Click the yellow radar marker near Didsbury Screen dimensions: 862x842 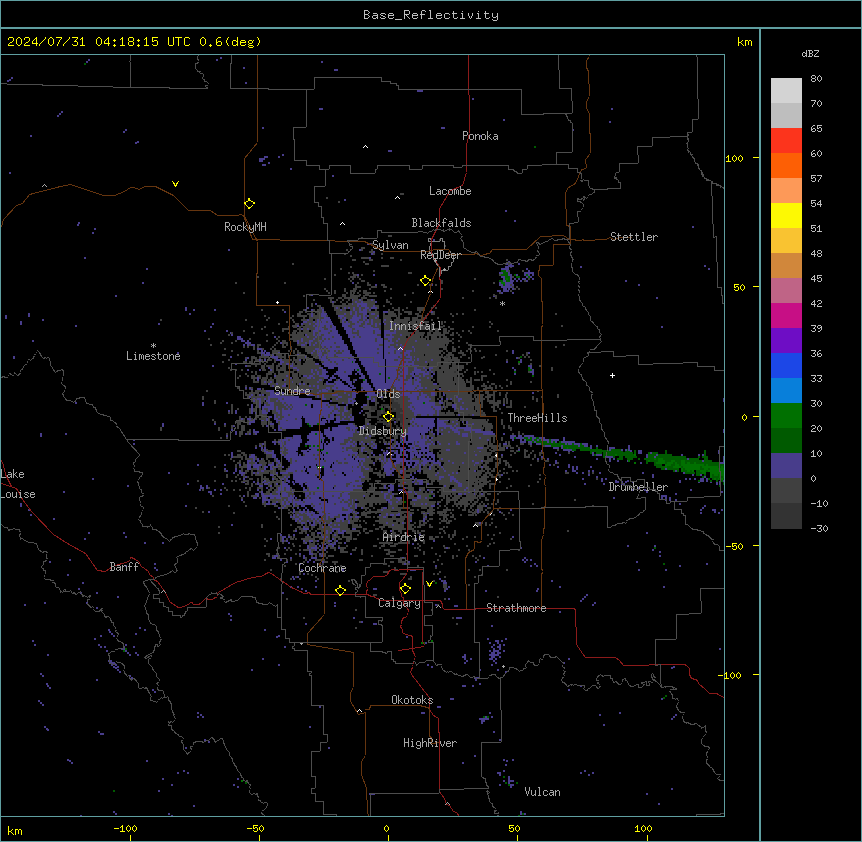[388, 417]
